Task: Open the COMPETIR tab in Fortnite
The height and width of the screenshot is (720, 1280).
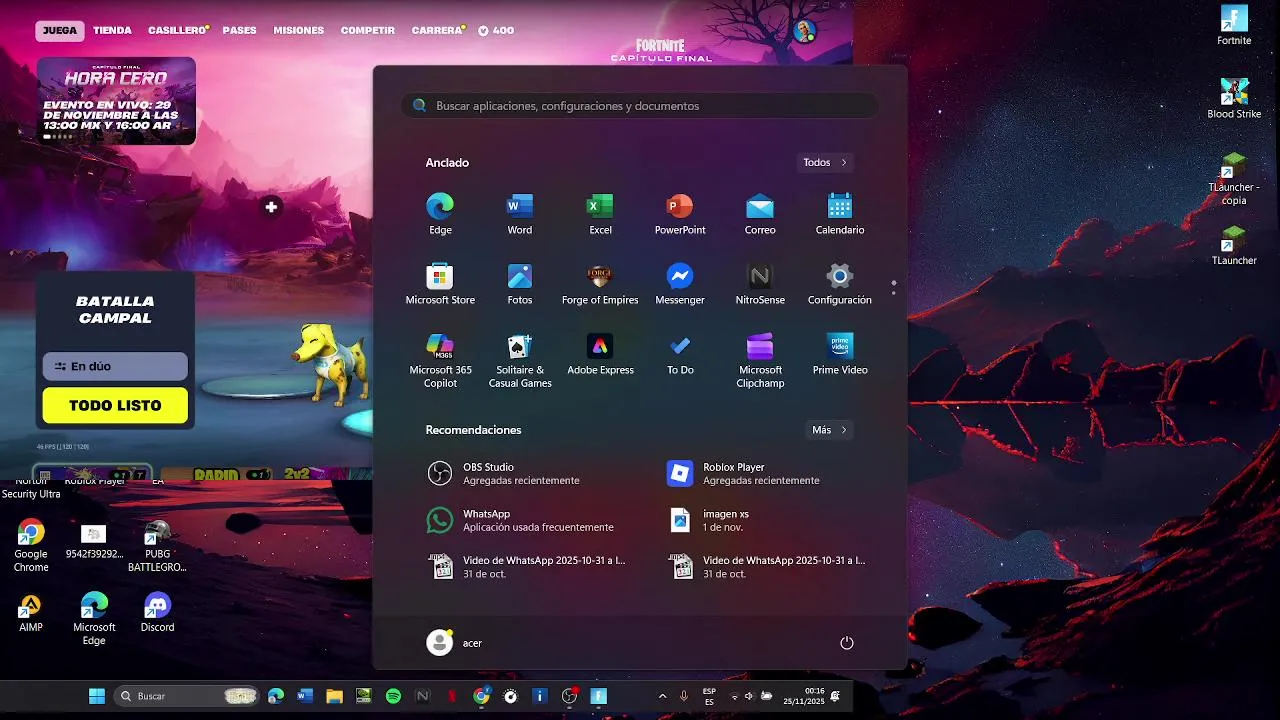Action: coord(367,30)
